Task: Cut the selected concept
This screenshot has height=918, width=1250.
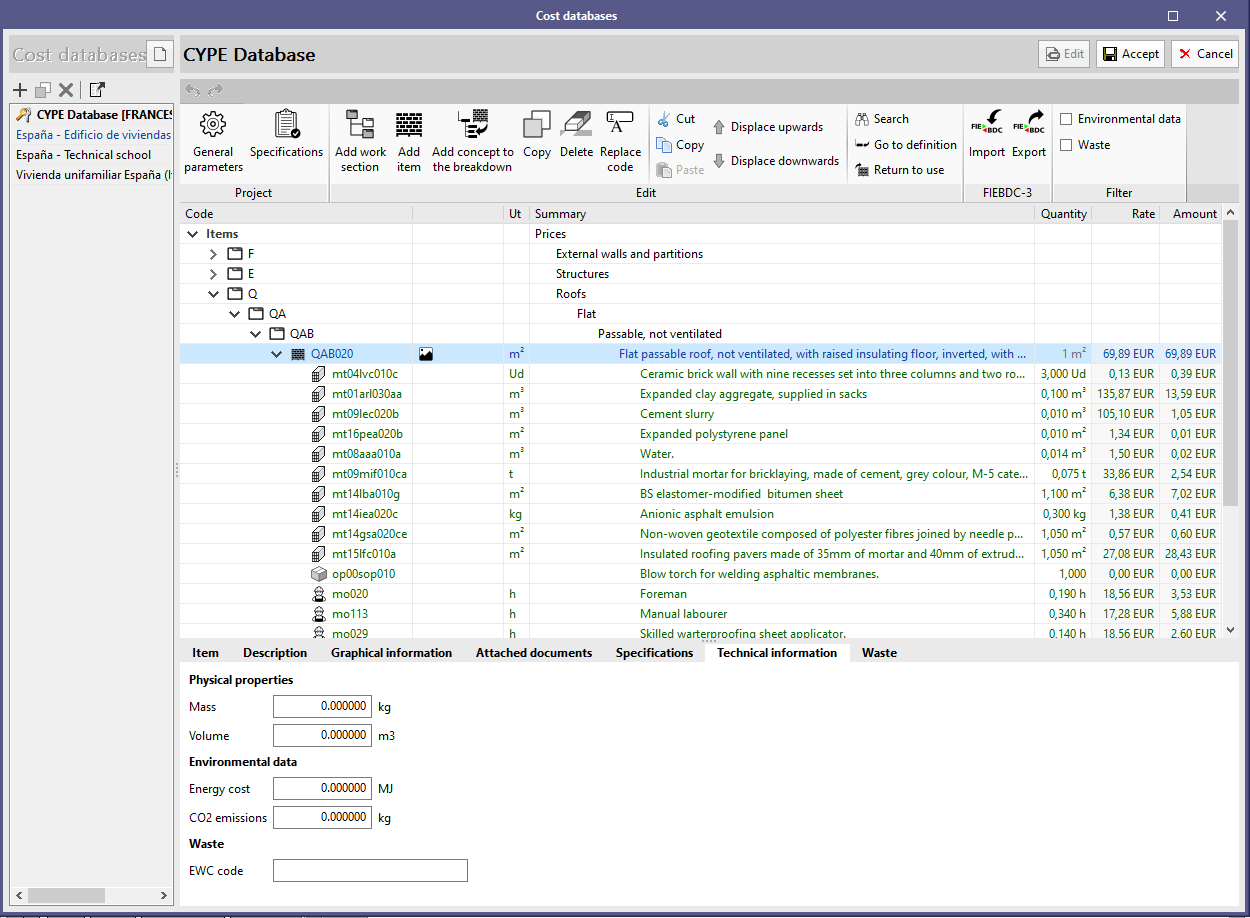Action: click(676, 119)
